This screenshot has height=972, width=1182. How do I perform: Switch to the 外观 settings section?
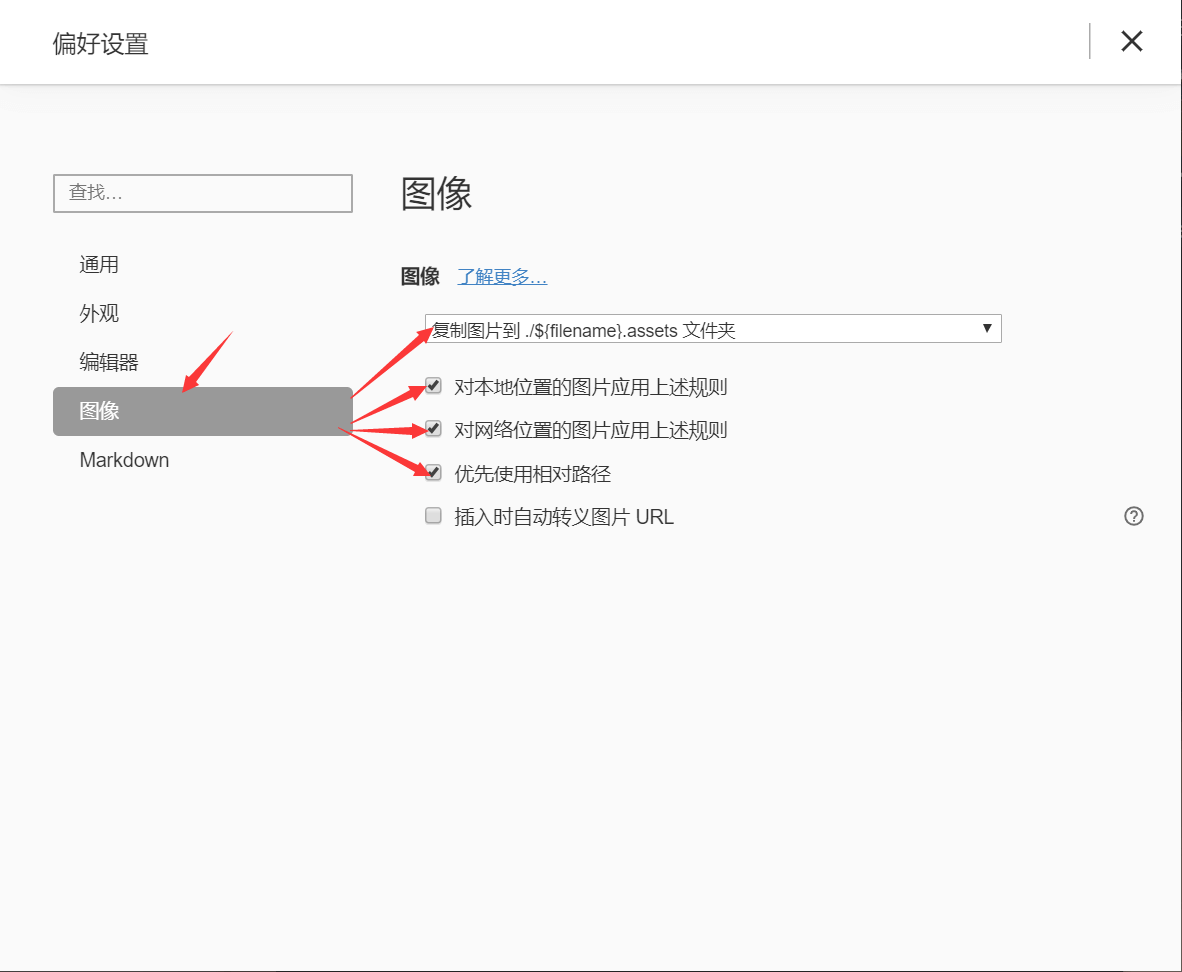tap(99, 314)
